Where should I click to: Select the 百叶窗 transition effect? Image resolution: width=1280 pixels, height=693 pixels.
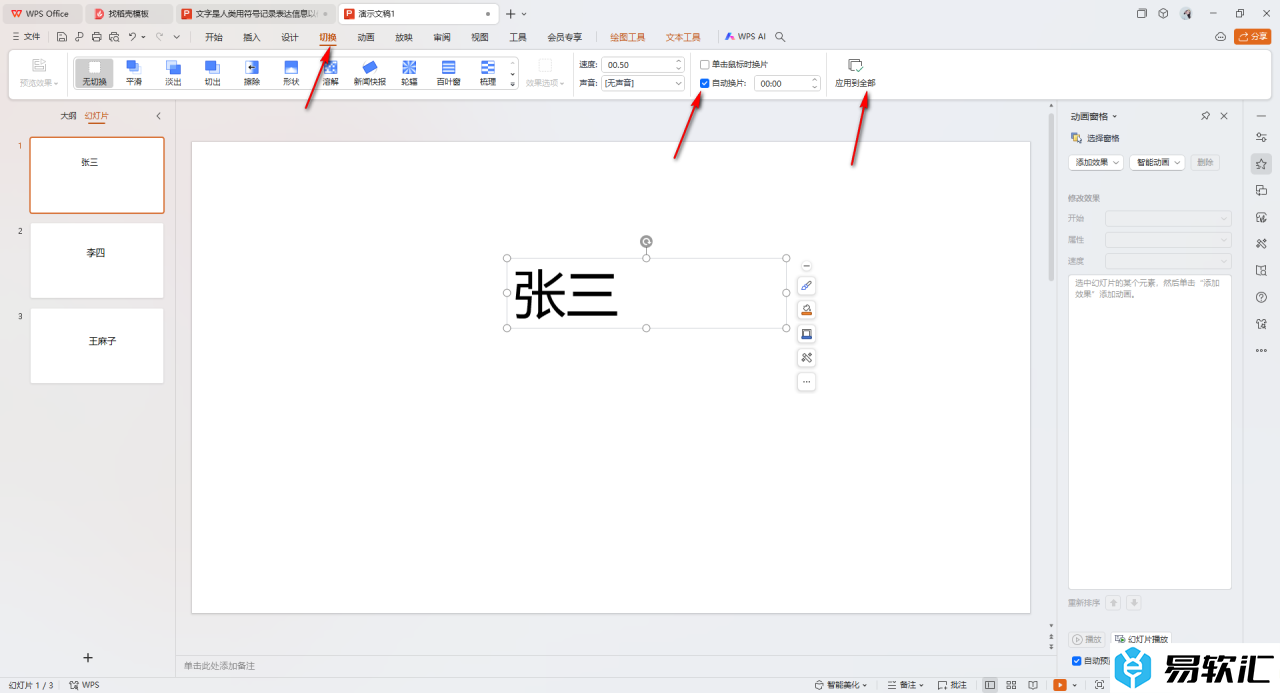coord(448,73)
